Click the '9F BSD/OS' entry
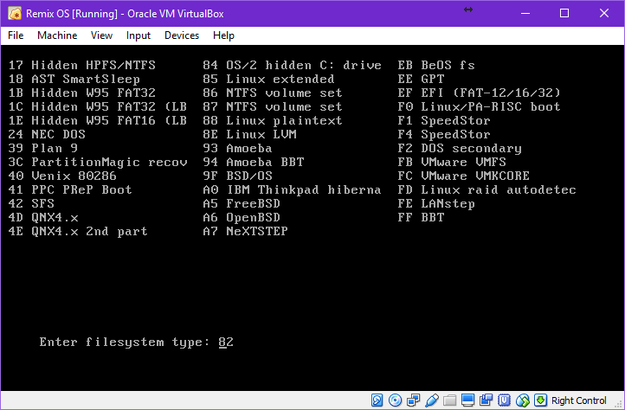This screenshot has width=625, height=410. pyautogui.click(x=237, y=176)
